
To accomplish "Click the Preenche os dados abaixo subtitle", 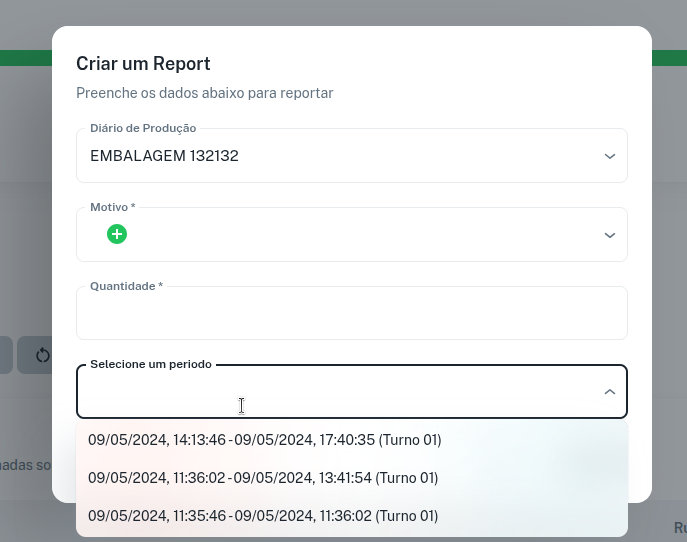I will coord(204,93).
